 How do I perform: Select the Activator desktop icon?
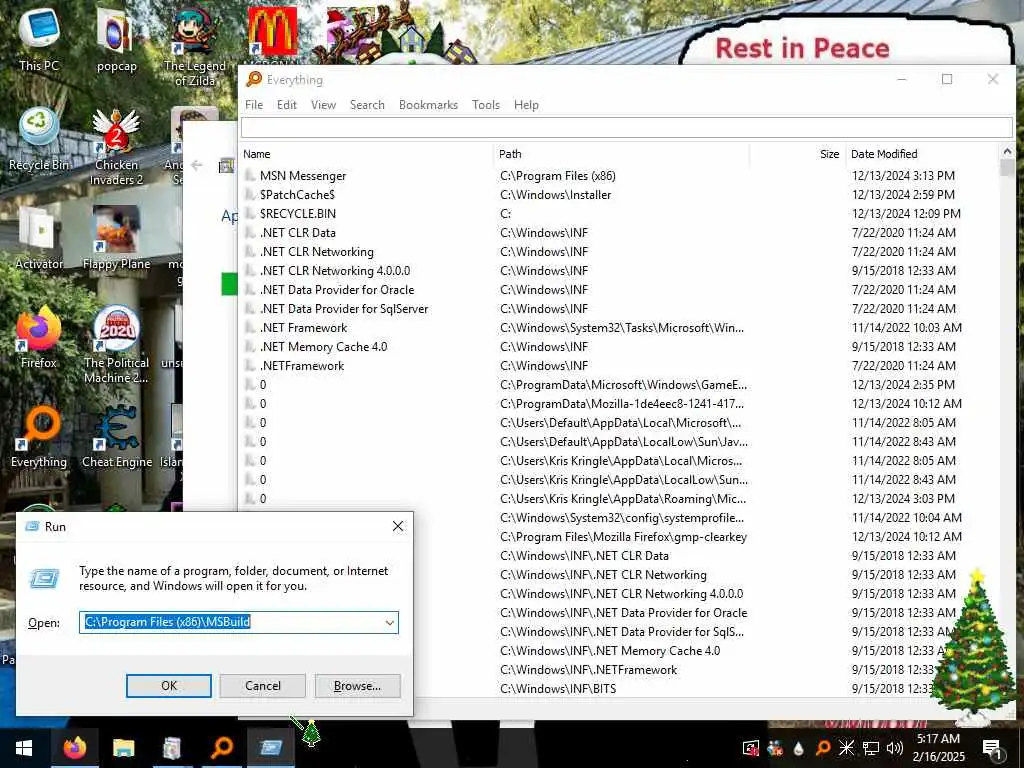coord(39,238)
